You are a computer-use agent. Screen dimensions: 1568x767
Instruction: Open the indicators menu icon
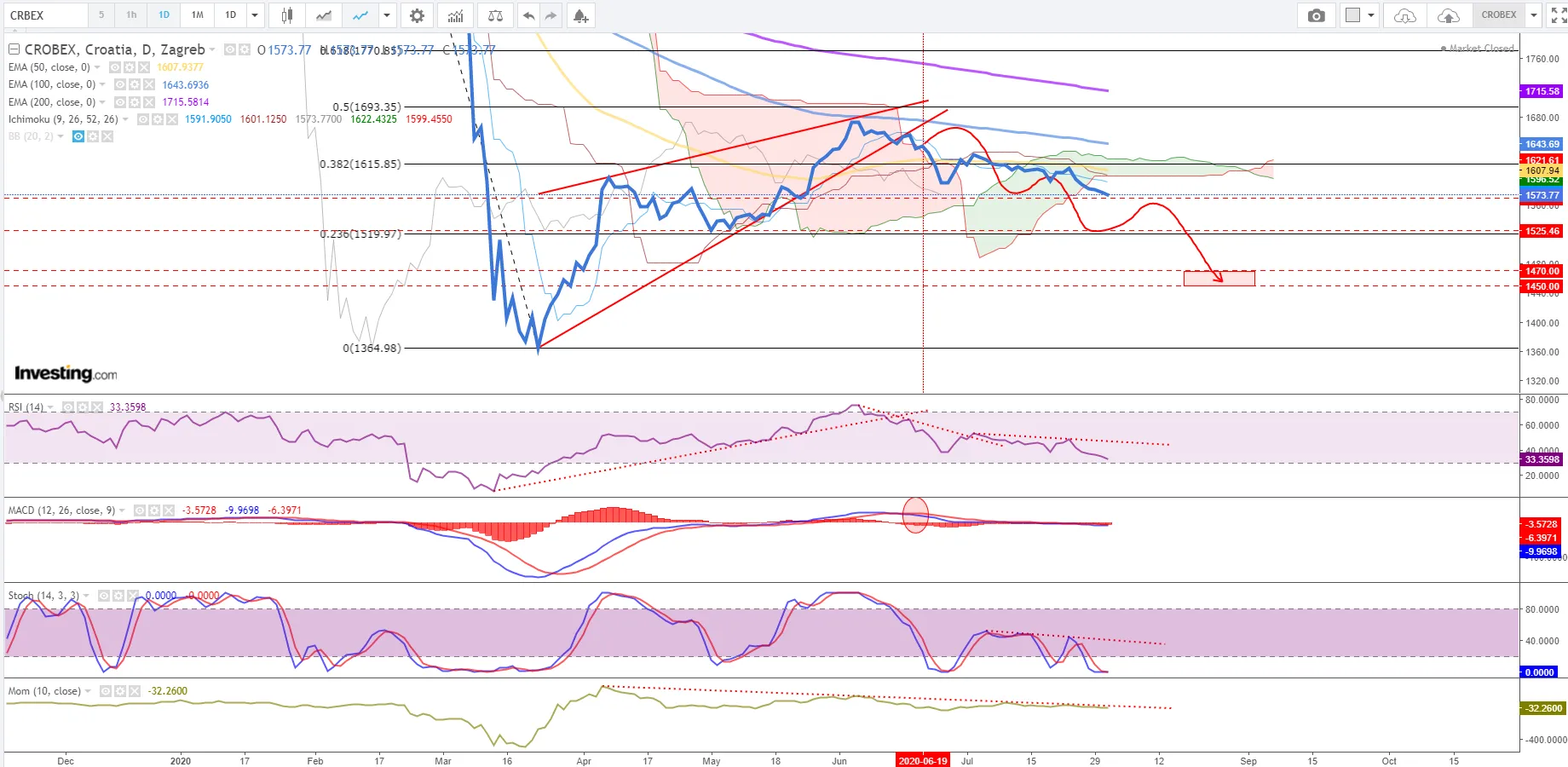point(456,15)
